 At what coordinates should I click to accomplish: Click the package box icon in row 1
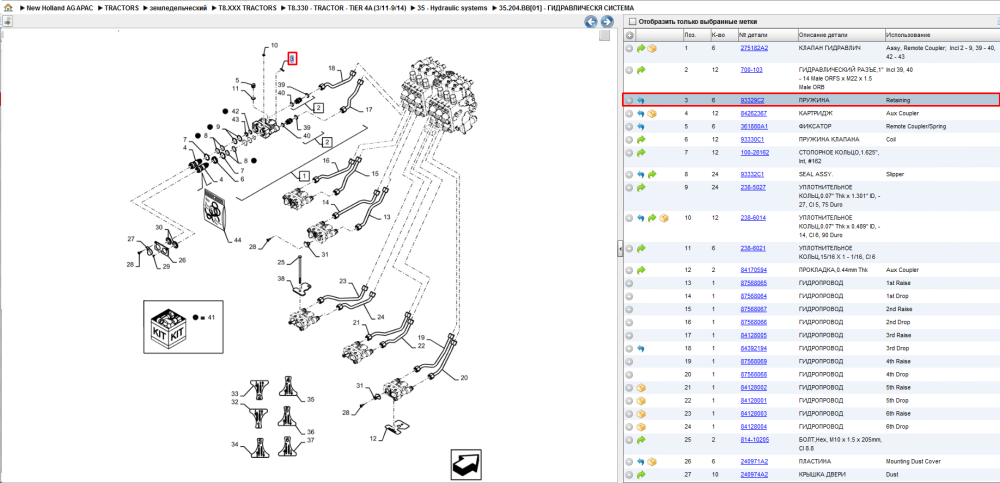(652, 48)
